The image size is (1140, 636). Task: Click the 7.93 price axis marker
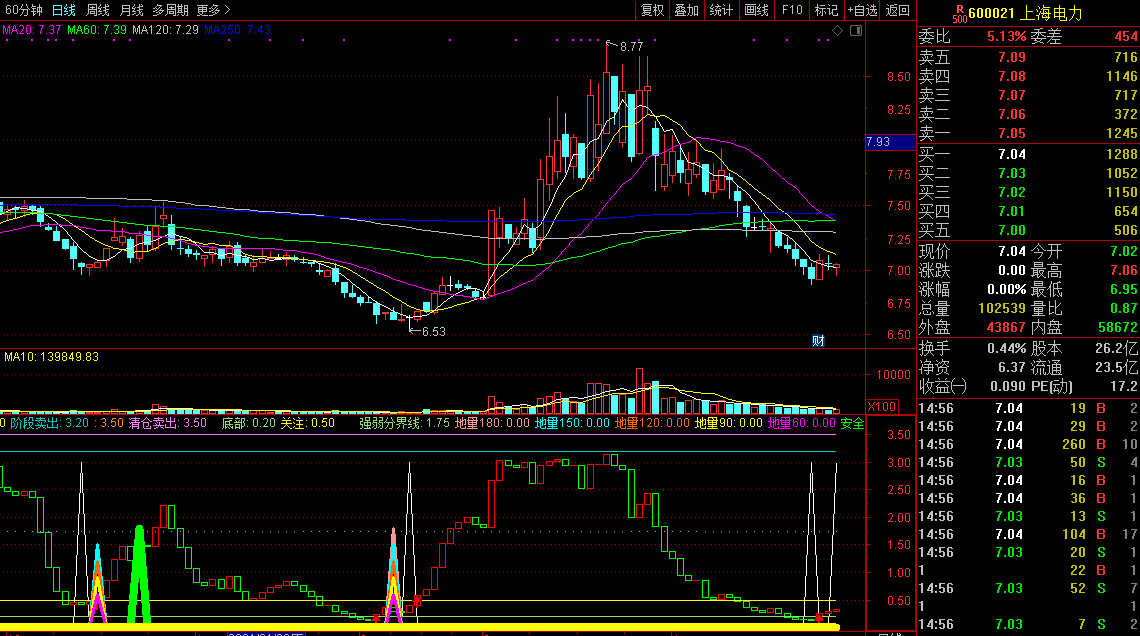coord(890,142)
